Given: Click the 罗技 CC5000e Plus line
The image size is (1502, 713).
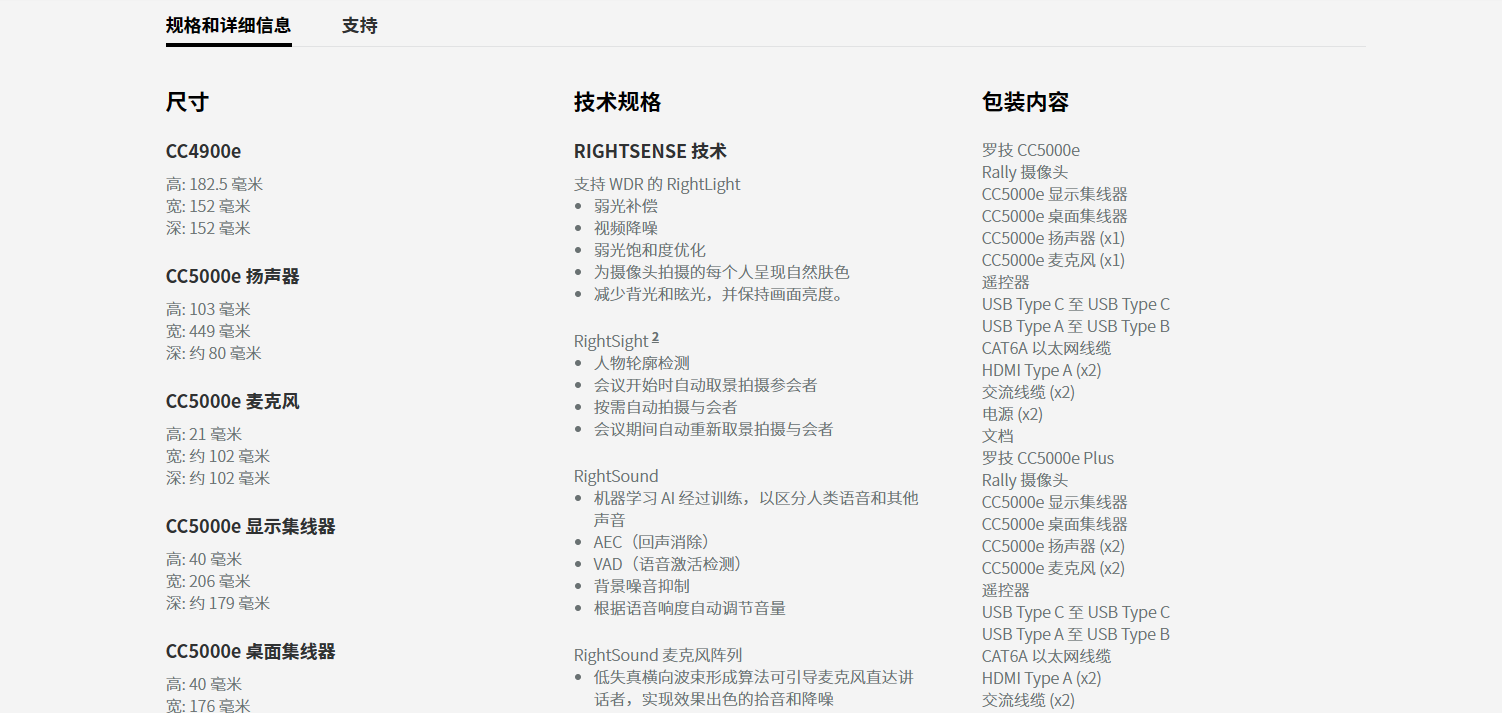Looking at the screenshot, I should point(1048,458).
